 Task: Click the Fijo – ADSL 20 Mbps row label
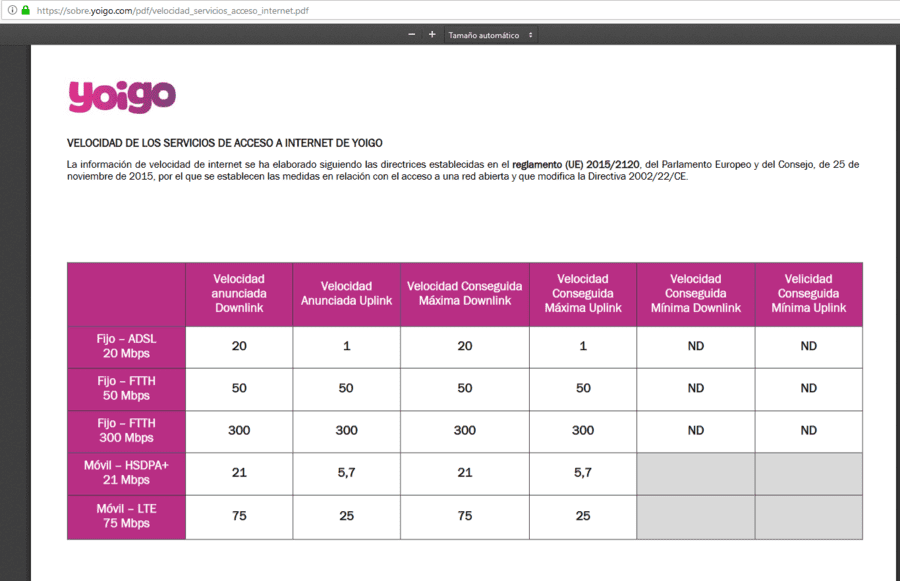126,347
